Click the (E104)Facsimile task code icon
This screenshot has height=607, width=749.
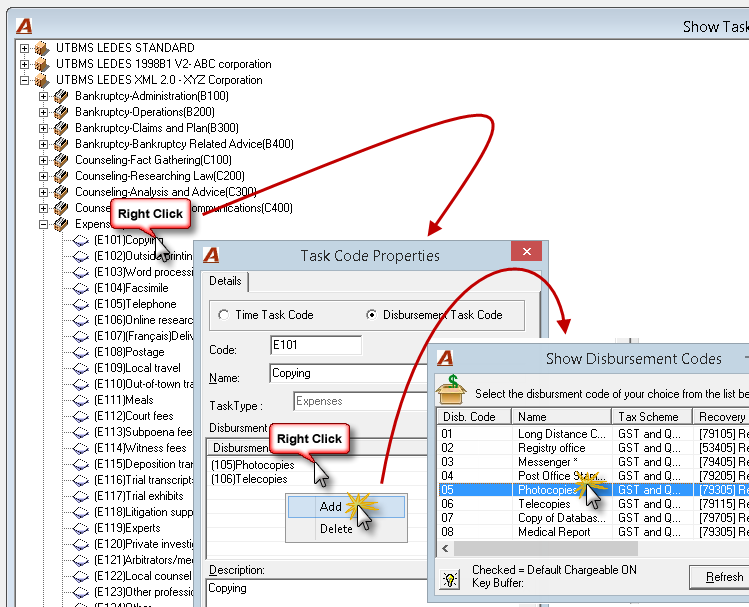click(x=81, y=288)
